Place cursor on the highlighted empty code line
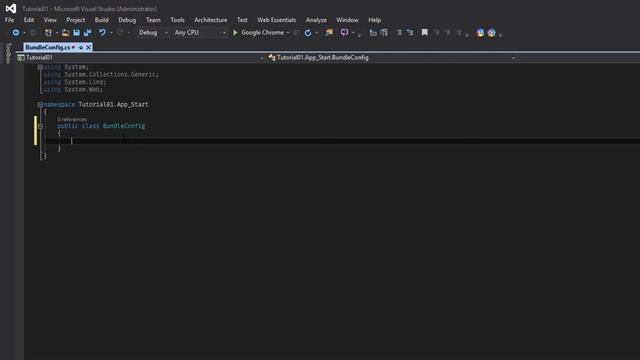The height and width of the screenshot is (360, 640). pyautogui.click(x=342, y=141)
